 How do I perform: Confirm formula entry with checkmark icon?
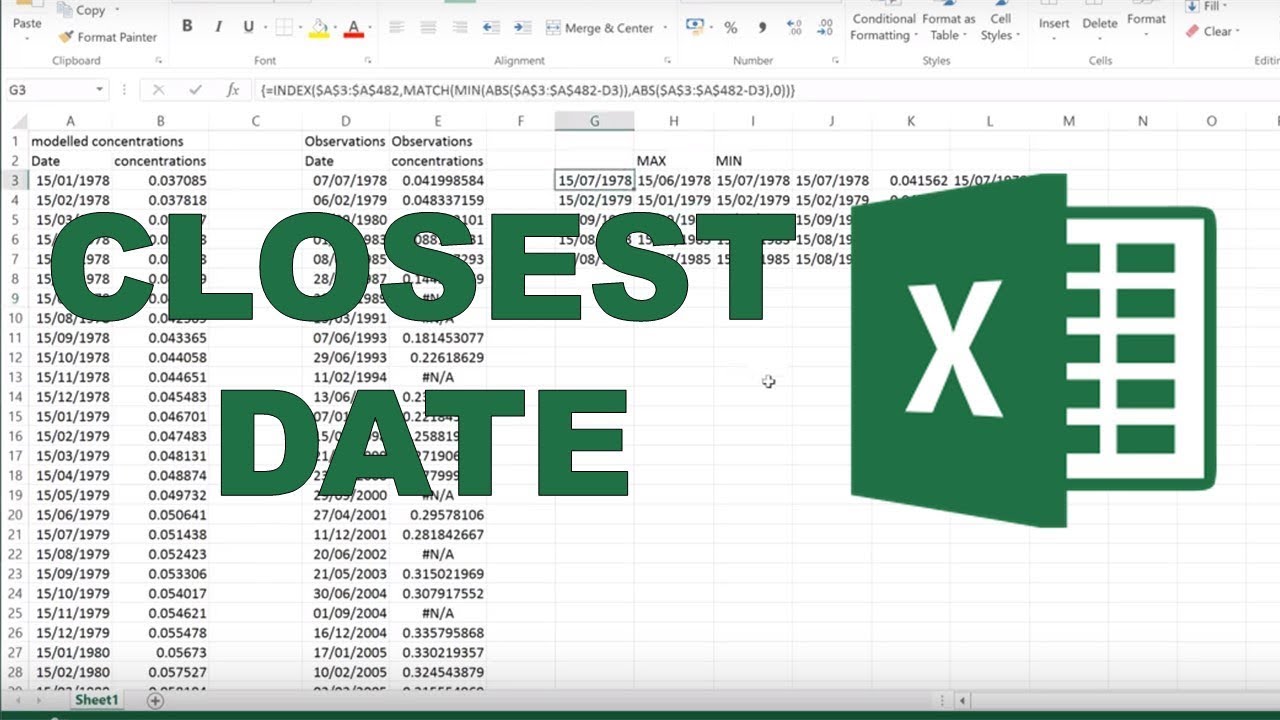coord(194,90)
